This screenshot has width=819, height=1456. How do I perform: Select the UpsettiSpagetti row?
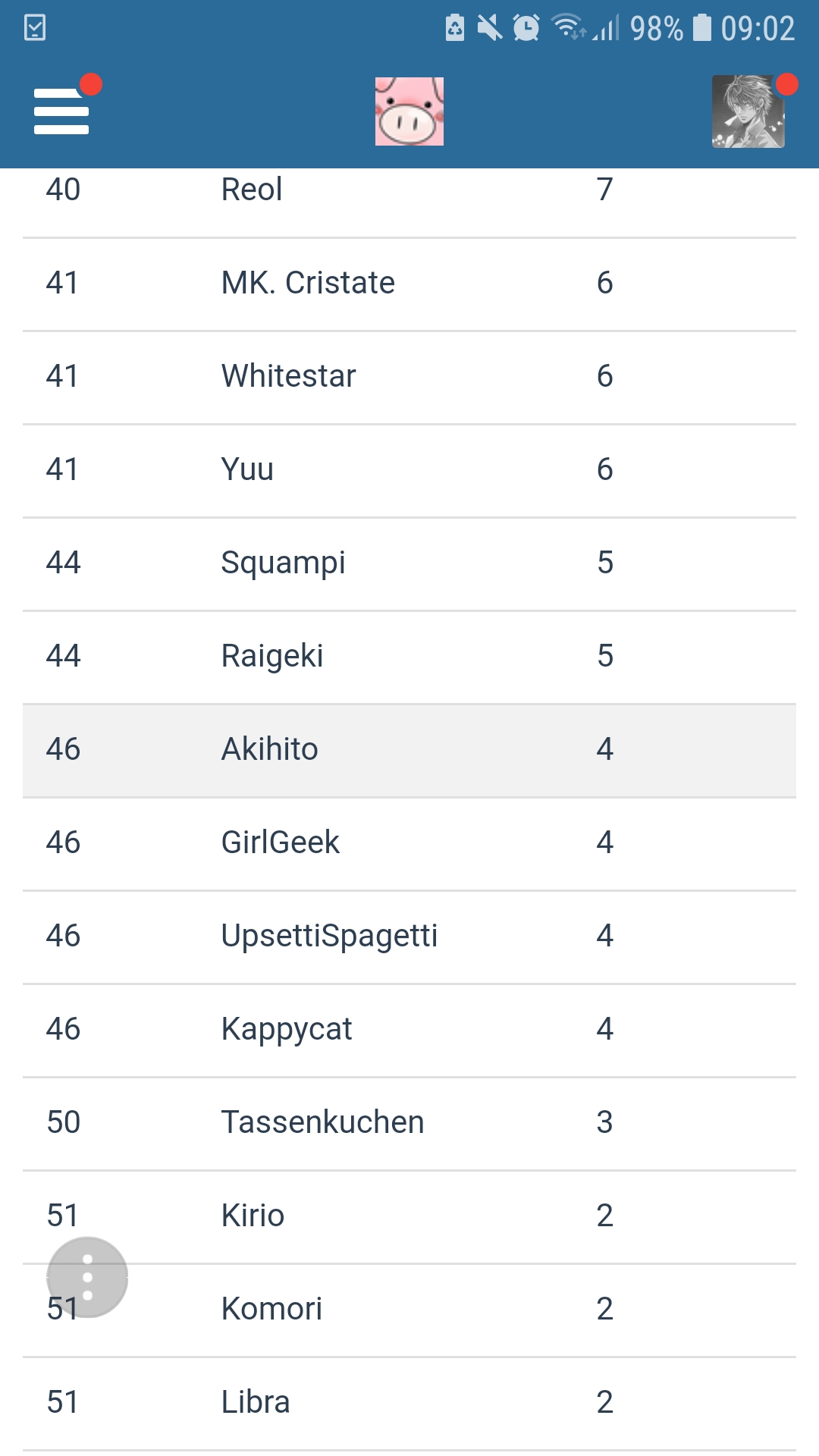pos(409,937)
